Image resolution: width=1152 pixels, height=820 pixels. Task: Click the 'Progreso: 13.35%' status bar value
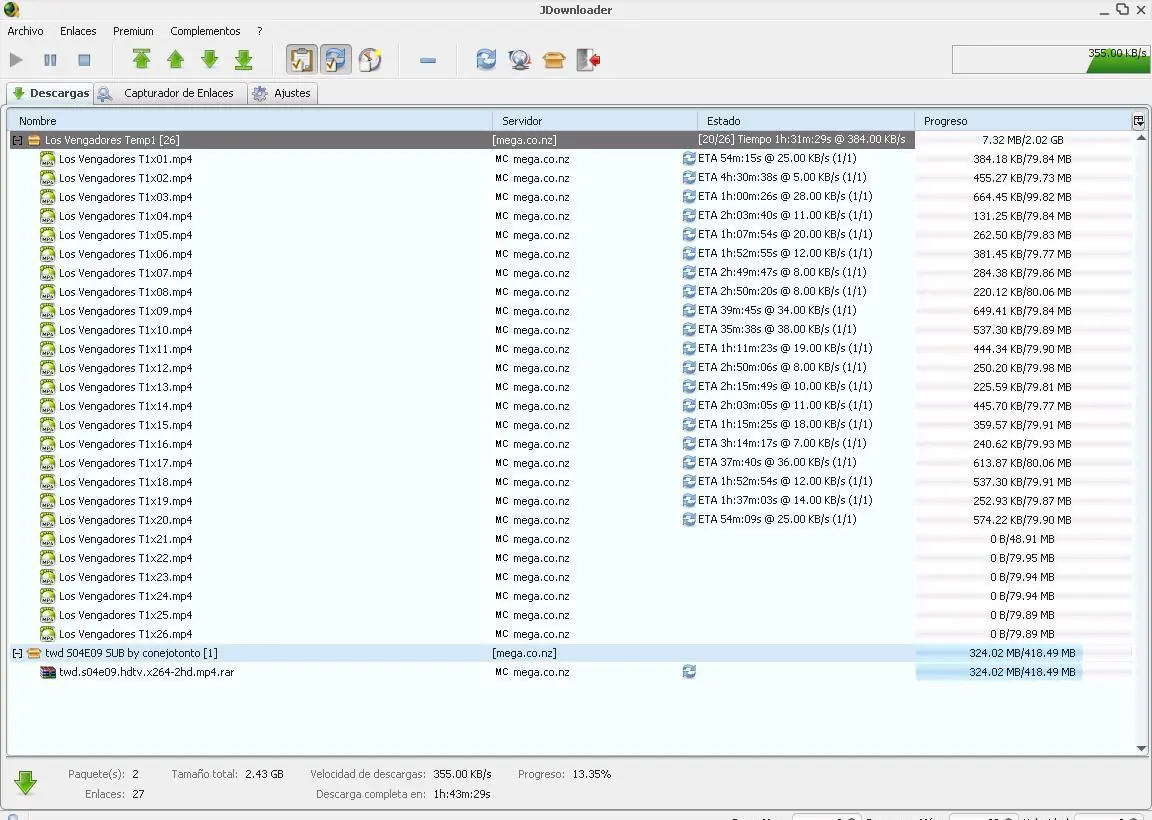(x=564, y=774)
